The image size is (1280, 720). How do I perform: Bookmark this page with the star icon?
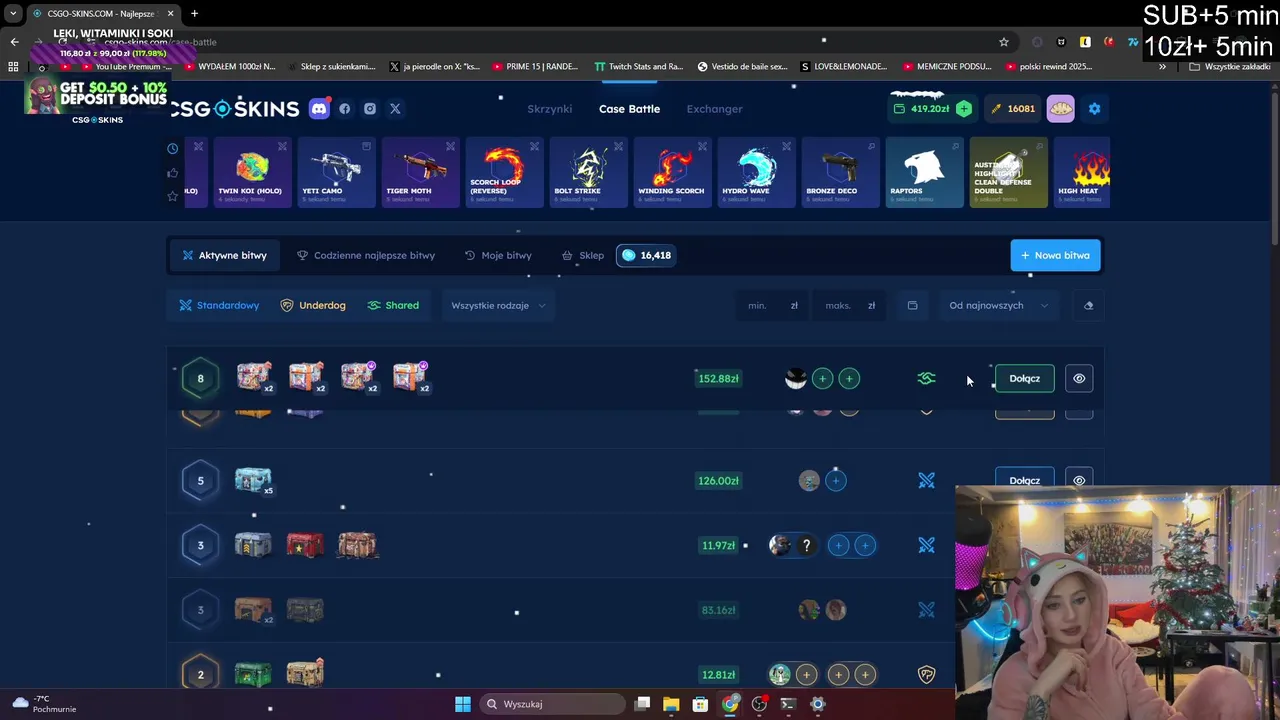click(1003, 42)
